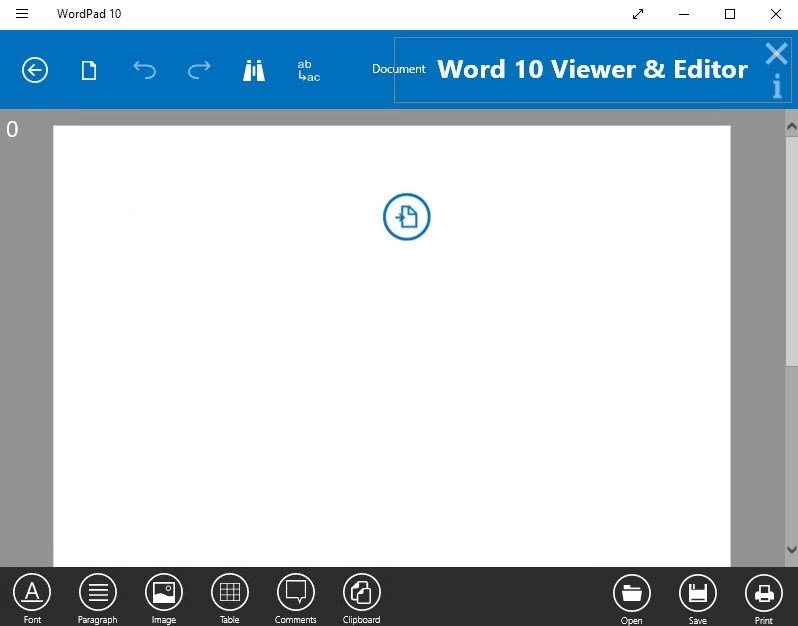The height and width of the screenshot is (626, 798).
Task: Click the scroll up arrow
Action: tap(791, 126)
